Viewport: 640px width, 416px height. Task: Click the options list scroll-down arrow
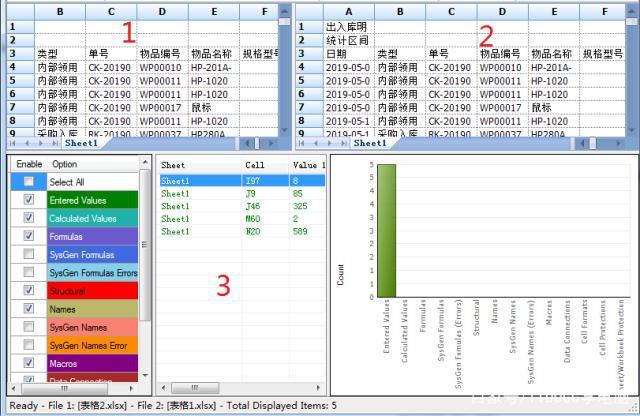click(145, 375)
